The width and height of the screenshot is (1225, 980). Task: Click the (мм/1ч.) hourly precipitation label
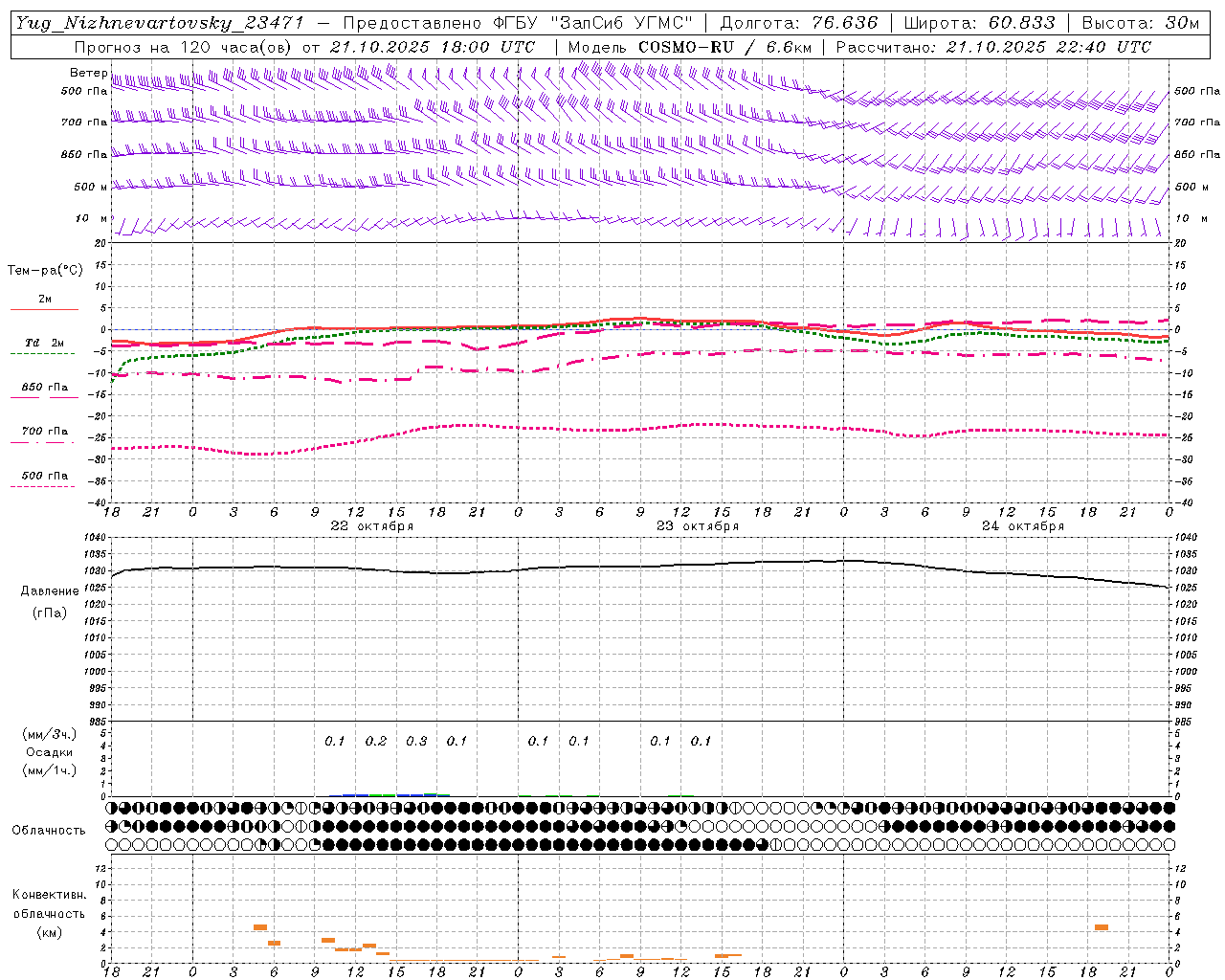click(x=50, y=770)
